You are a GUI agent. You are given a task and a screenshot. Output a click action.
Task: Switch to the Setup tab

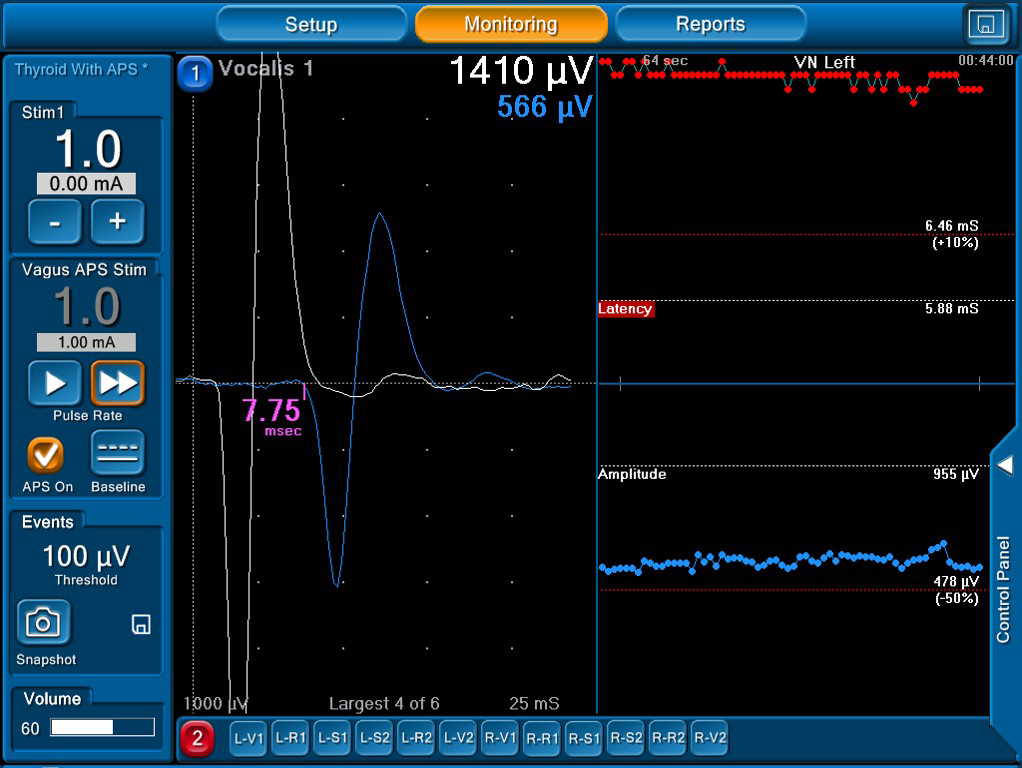pos(311,24)
